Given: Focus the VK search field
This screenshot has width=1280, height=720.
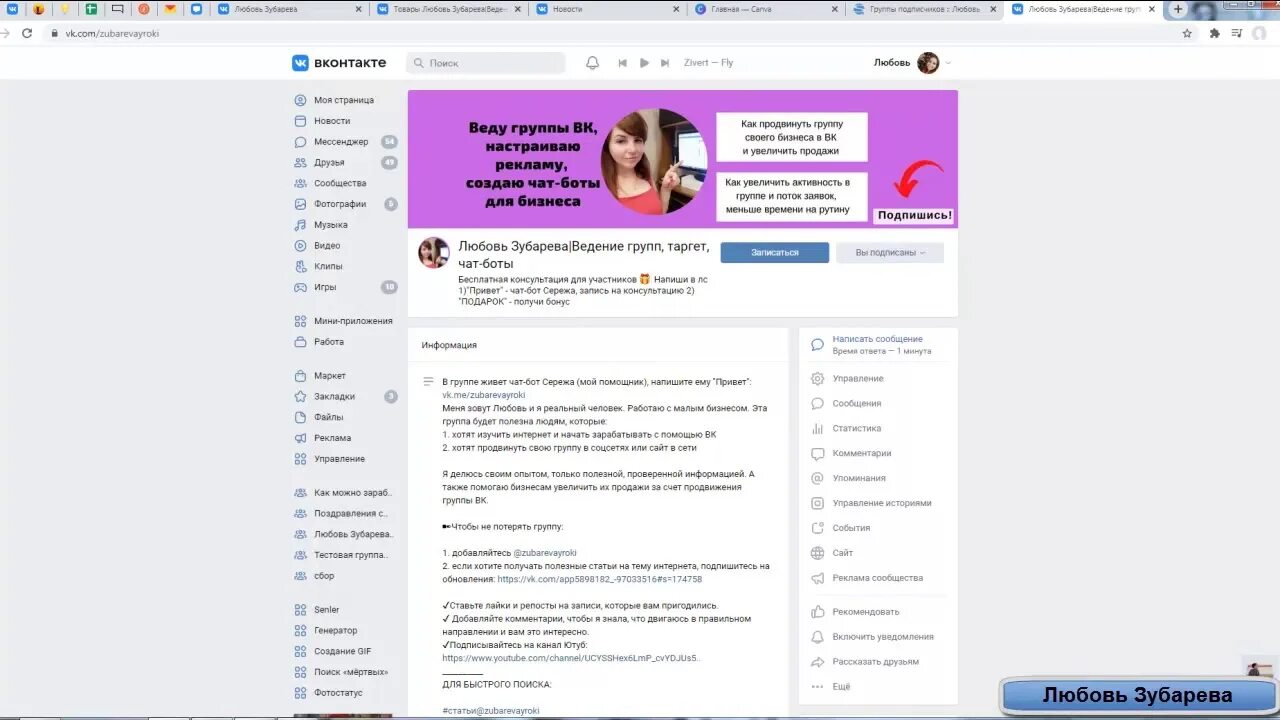Looking at the screenshot, I should tap(486, 63).
